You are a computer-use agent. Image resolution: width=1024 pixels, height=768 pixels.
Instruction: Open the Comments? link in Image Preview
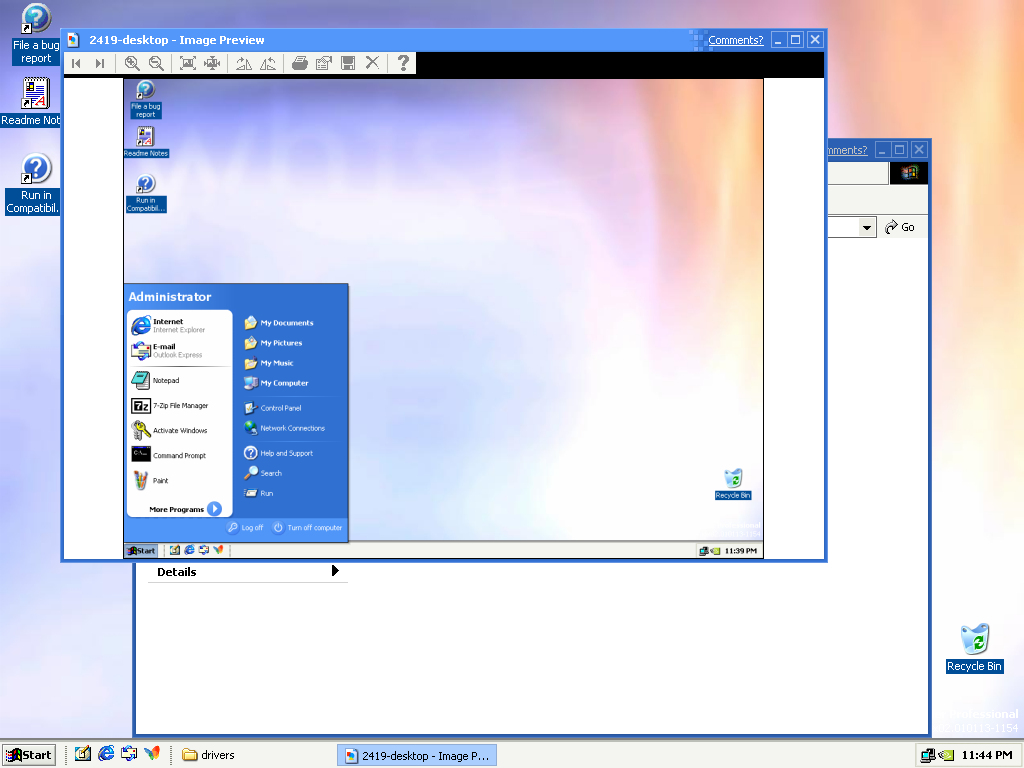tap(735, 40)
